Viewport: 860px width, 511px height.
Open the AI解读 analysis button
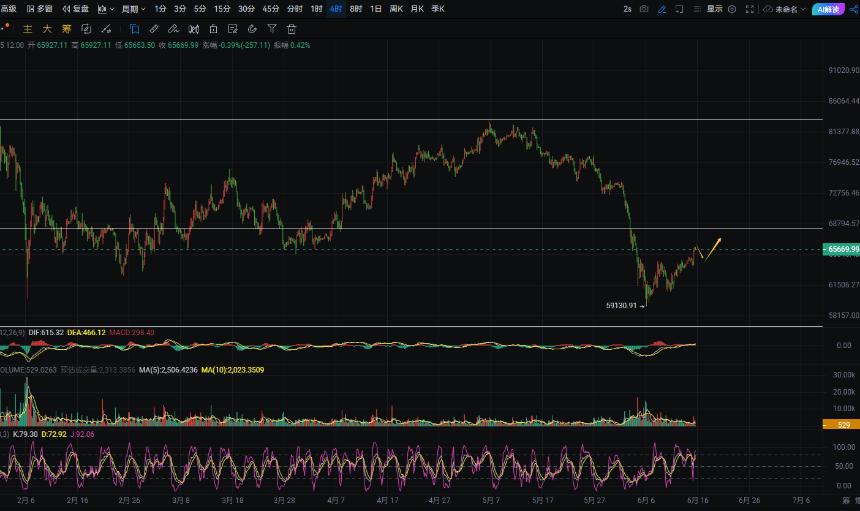point(828,9)
